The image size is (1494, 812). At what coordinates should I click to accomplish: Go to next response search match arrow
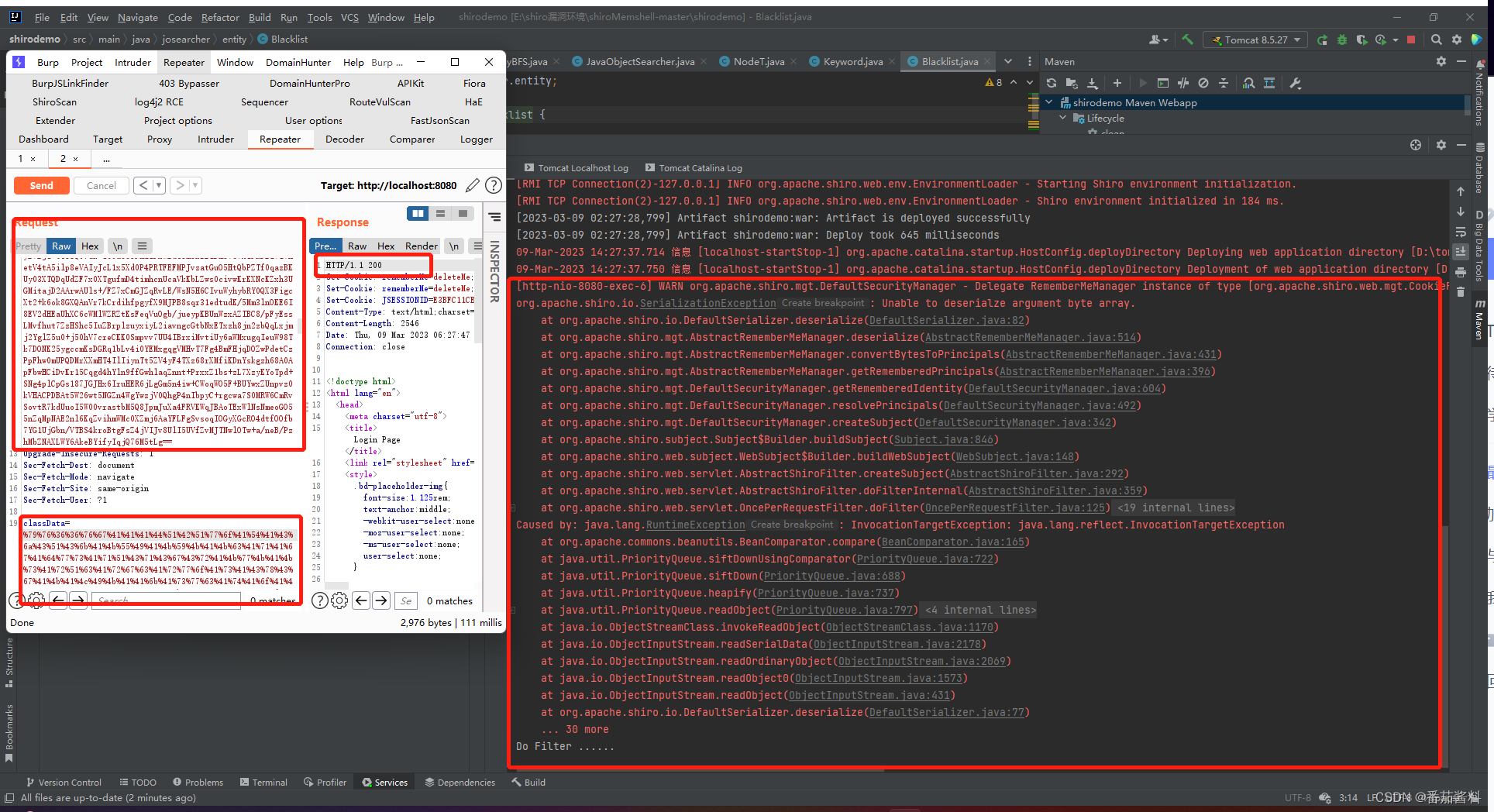(x=381, y=600)
